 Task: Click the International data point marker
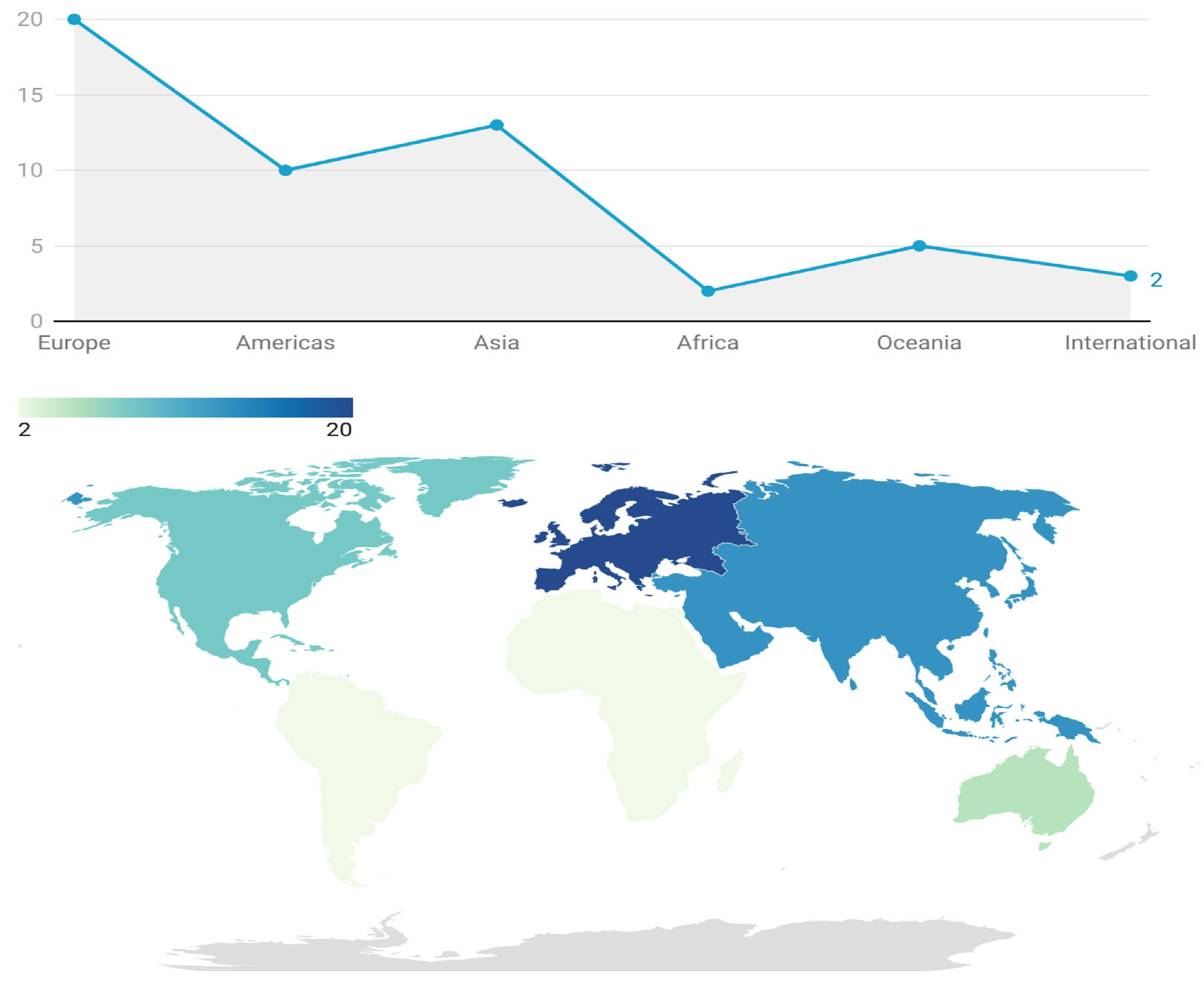pos(1131,276)
